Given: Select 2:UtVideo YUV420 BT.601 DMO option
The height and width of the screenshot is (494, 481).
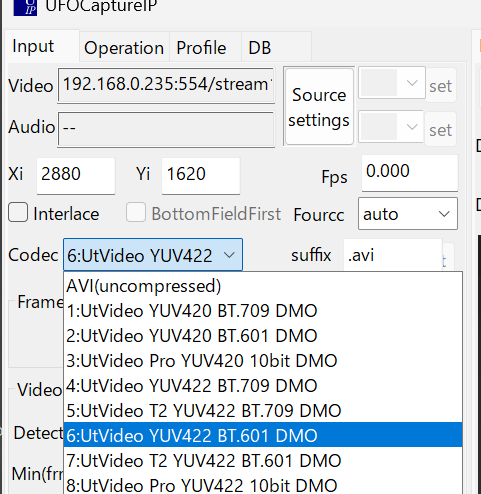Looking at the screenshot, I should coord(263,336).
